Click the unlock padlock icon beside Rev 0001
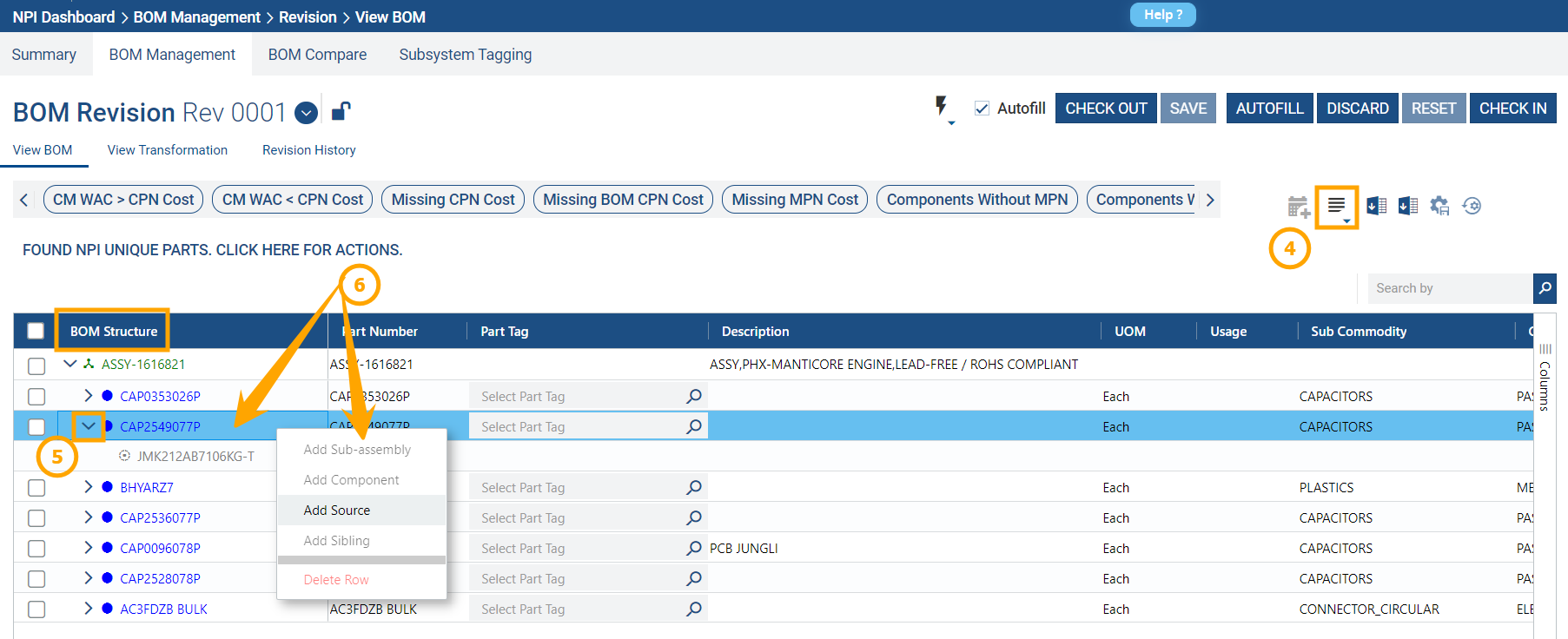 click(x=341, y=111)
